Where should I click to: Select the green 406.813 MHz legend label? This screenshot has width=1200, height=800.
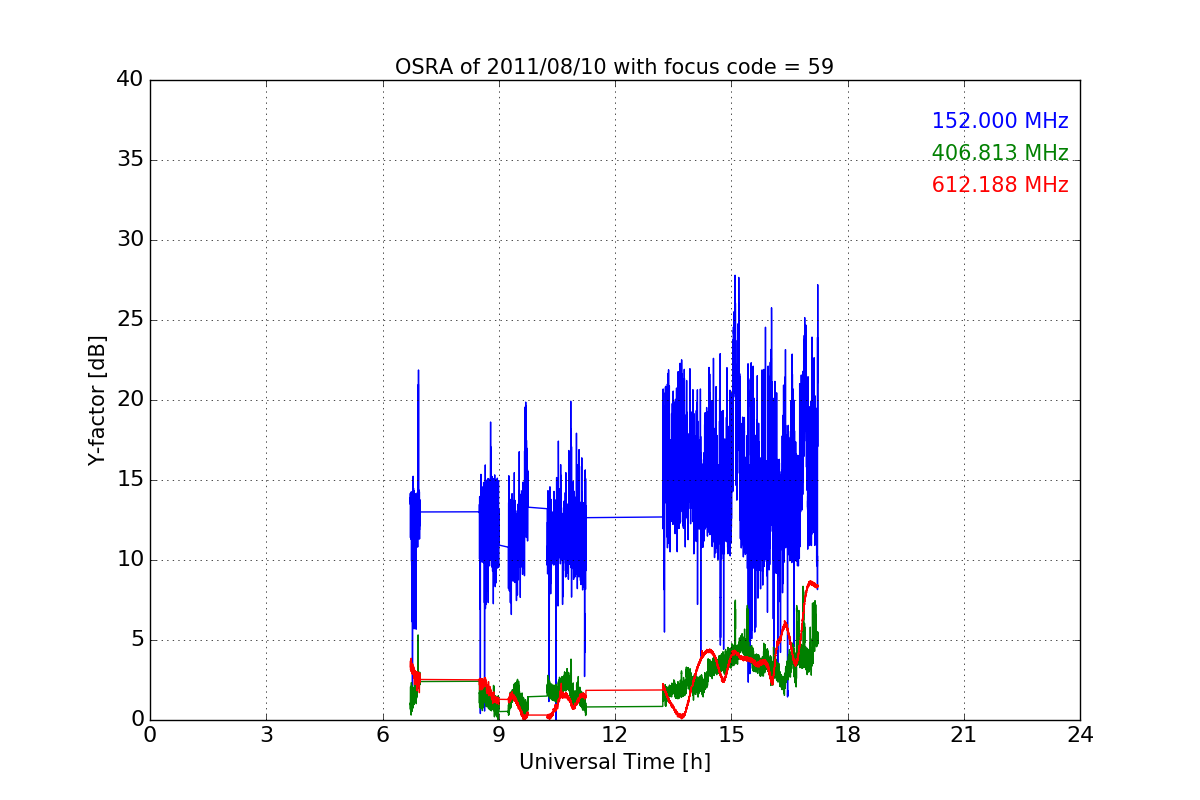(x=1000, y=153)
